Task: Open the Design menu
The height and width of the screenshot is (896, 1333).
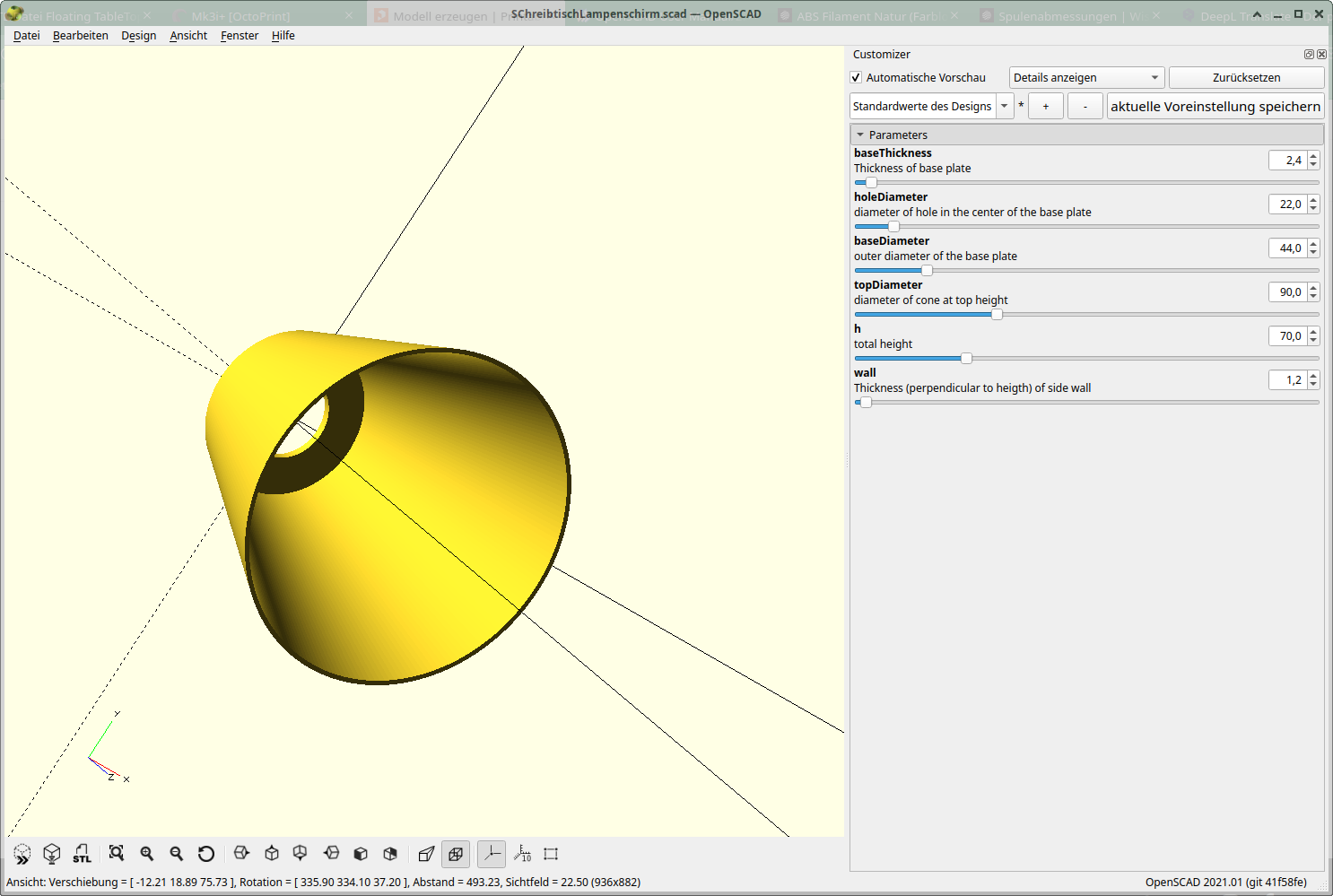Action: click(138, 35)
